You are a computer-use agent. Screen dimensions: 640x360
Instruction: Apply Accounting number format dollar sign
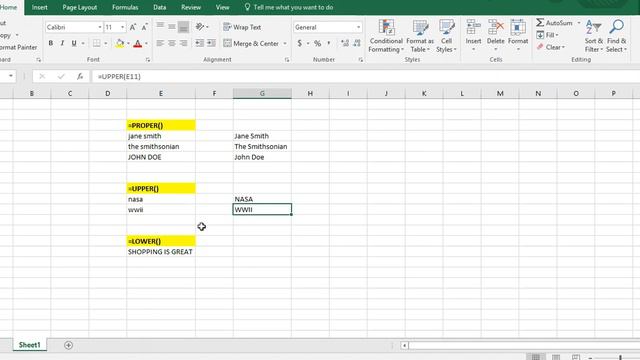click(300, 43)
